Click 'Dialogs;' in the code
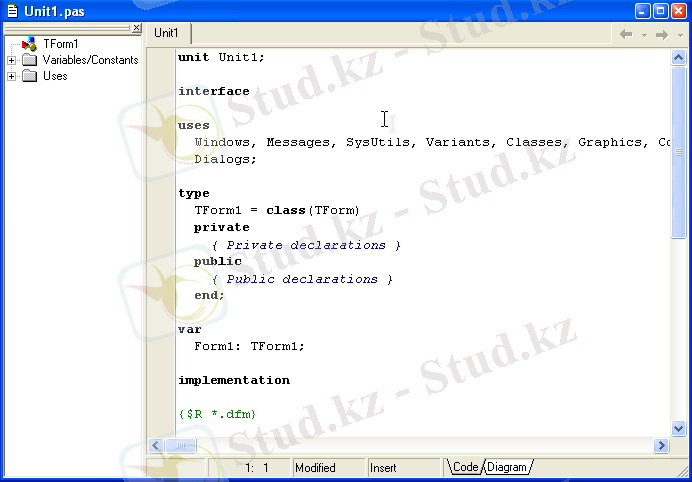 (x=226, y=159)
